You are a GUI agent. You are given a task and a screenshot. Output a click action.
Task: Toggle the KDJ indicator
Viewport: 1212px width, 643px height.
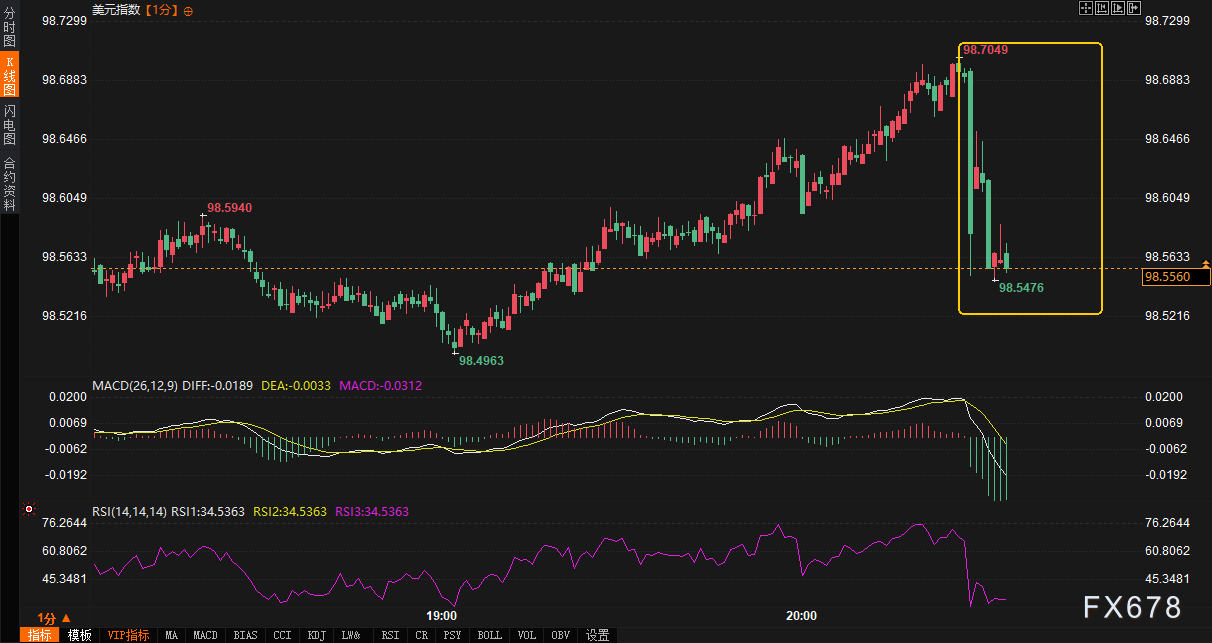pos(316,635)
